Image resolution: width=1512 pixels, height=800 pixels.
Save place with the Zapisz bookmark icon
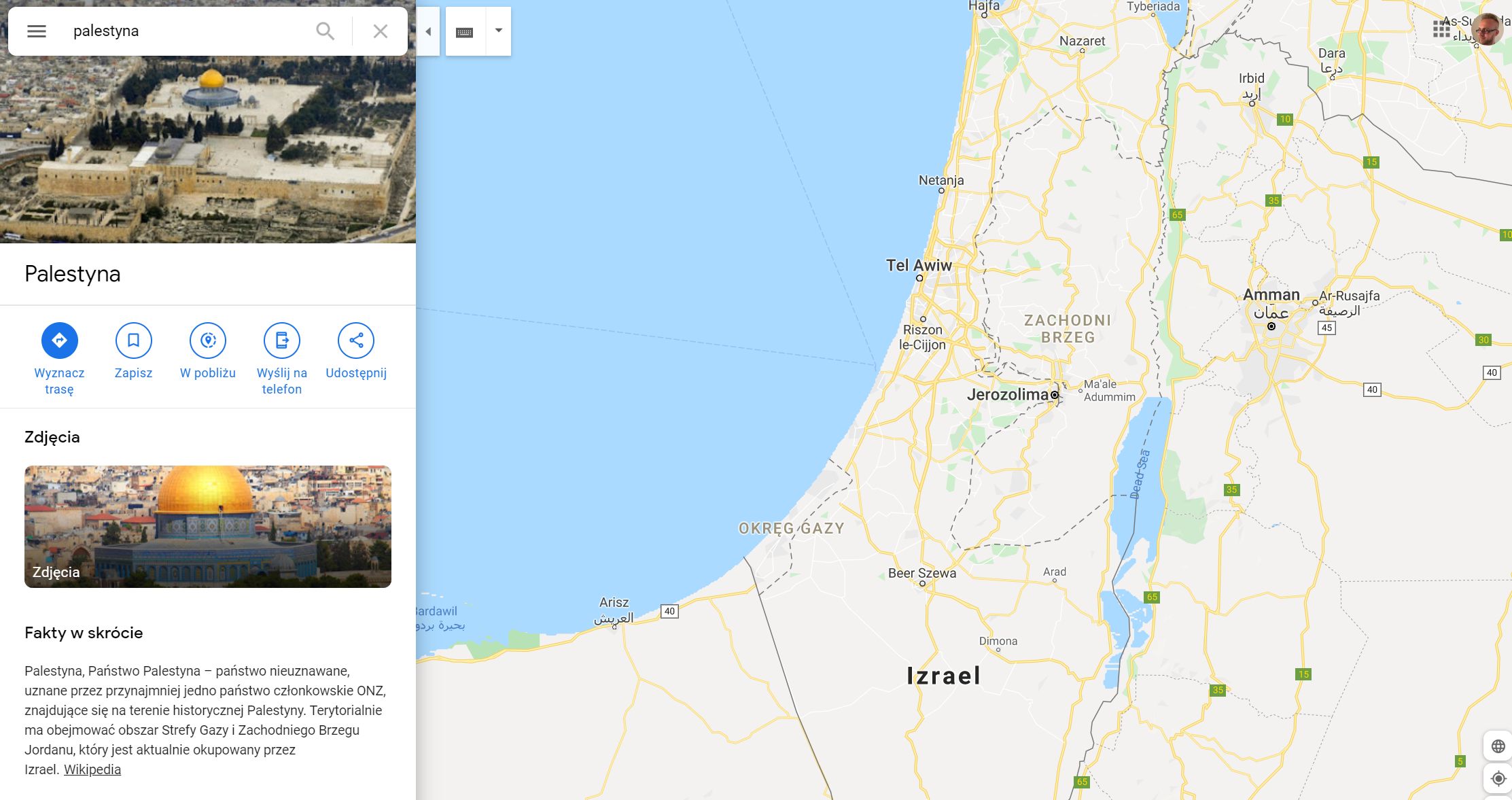click(x=134, y=341)
